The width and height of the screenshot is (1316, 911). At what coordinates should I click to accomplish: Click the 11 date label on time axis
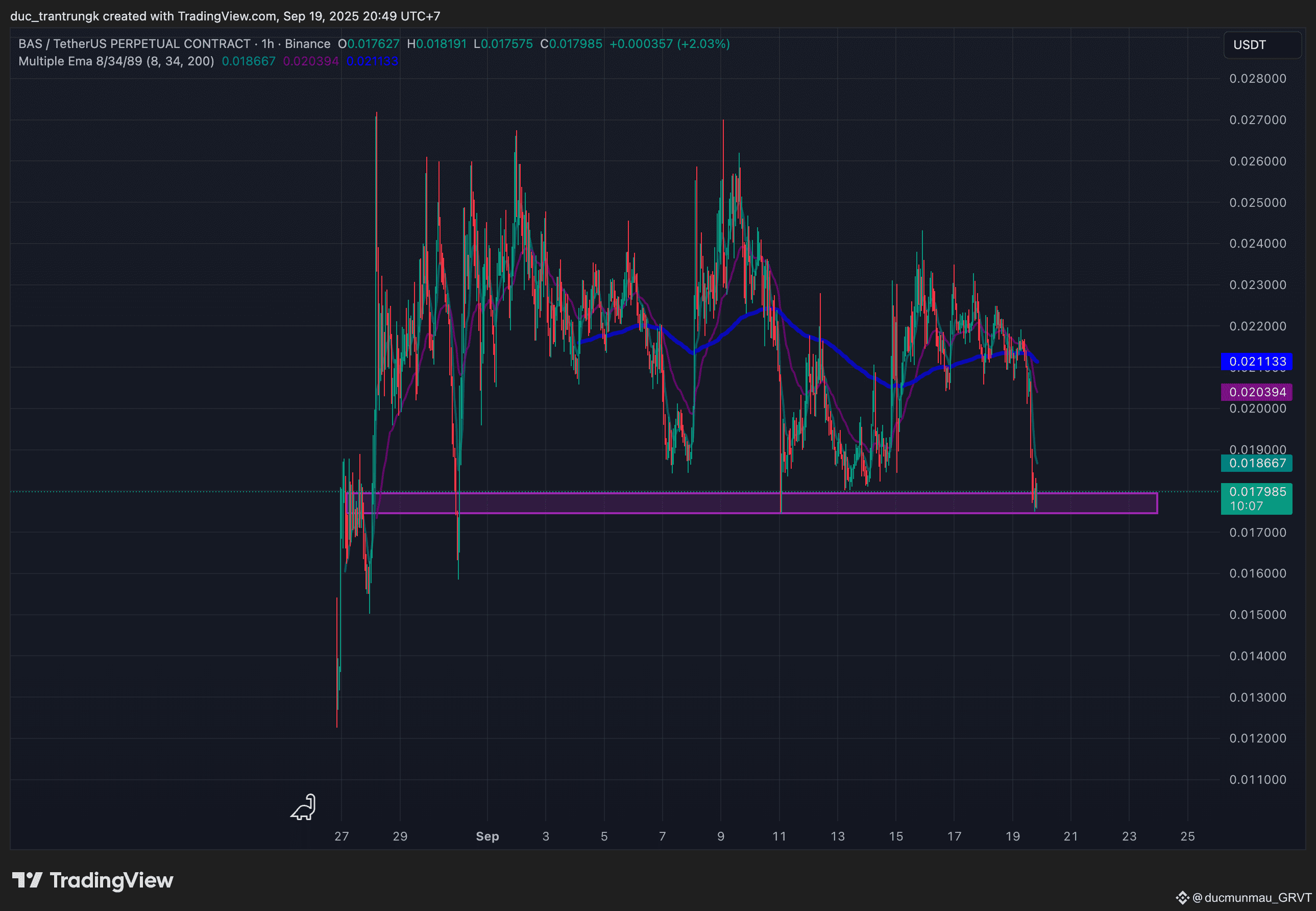pos(779,836)
